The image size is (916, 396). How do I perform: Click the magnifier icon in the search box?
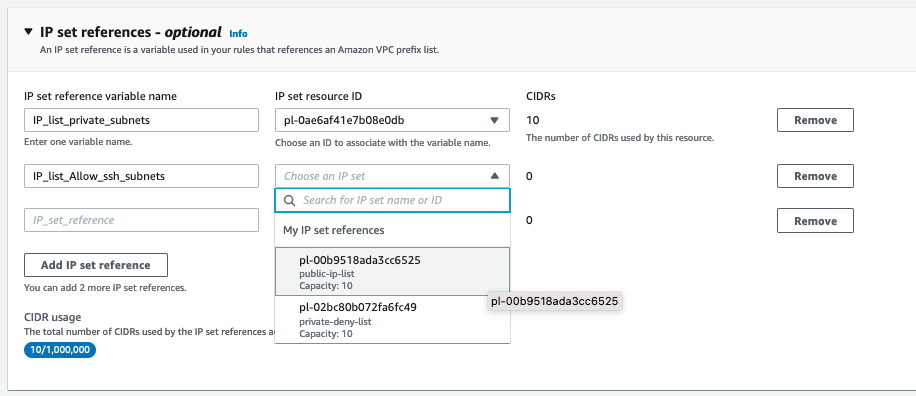(290, 200)
